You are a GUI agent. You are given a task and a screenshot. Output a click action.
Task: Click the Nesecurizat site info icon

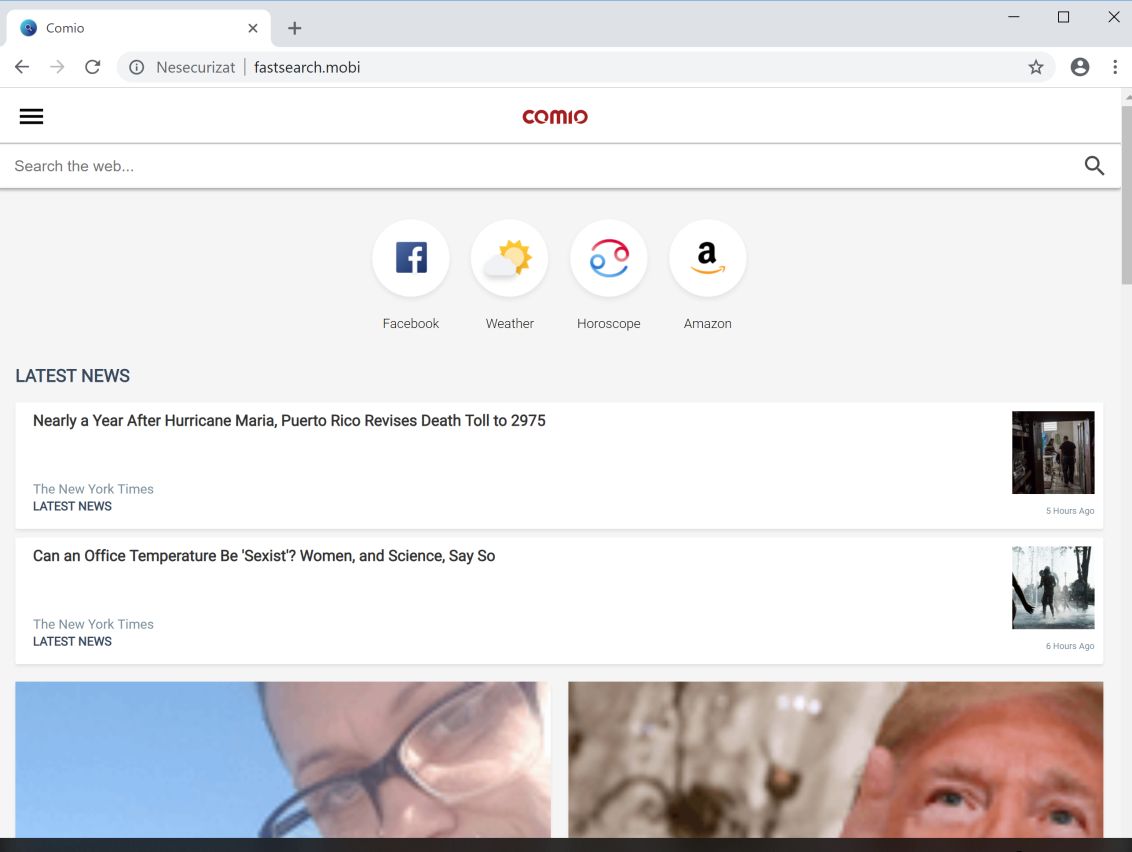(x=135, y=66)
